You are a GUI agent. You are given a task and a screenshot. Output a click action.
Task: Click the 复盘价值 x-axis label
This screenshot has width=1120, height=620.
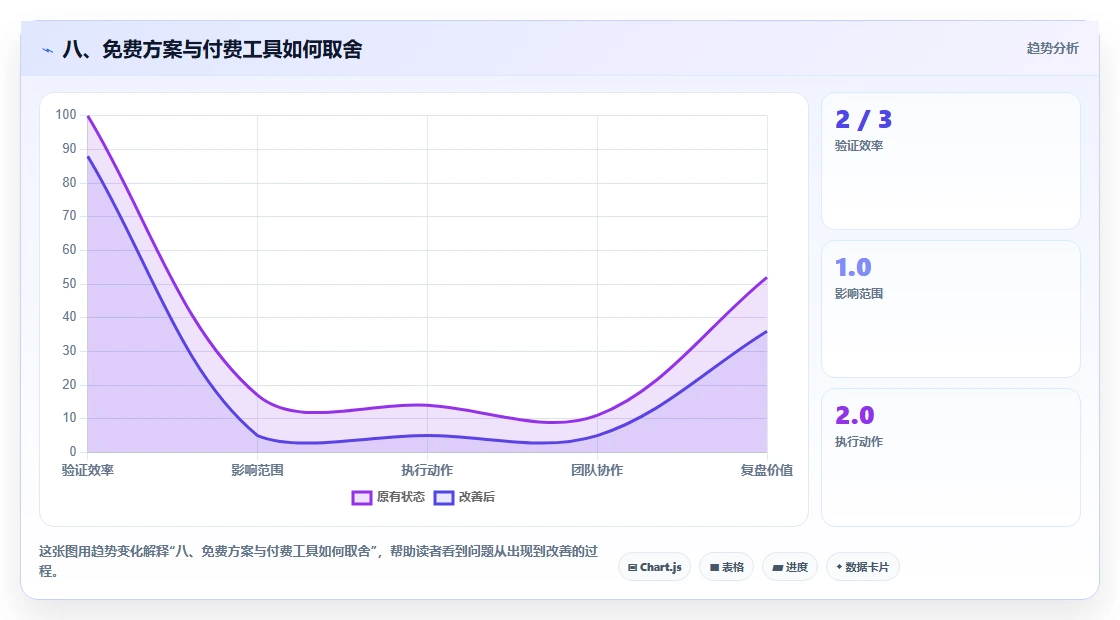pyautogui.click(x=766, y=470)
